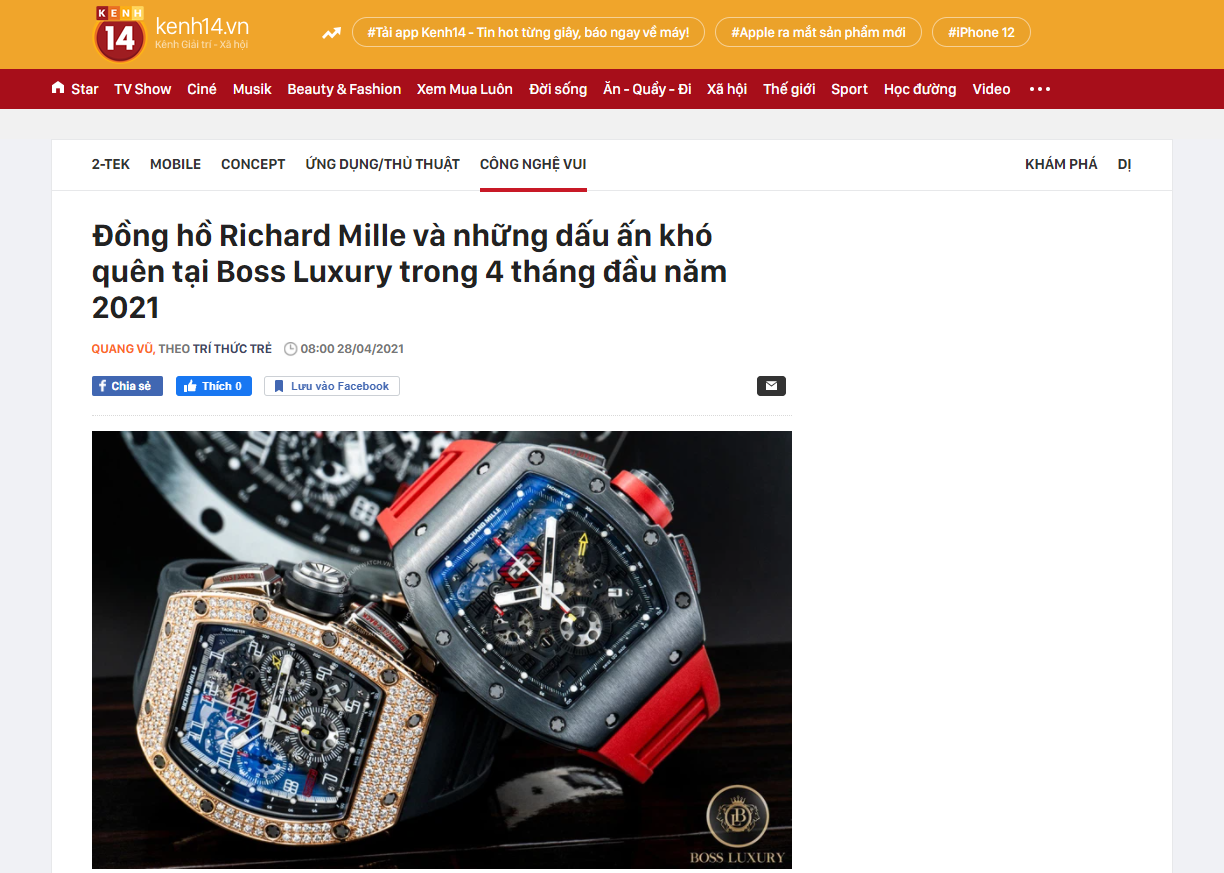The width and height of the screenshot is (1224, 873).
Task: Select the CÔNG NGHỆ VUI tab
Action: click(x=533, y=164)
